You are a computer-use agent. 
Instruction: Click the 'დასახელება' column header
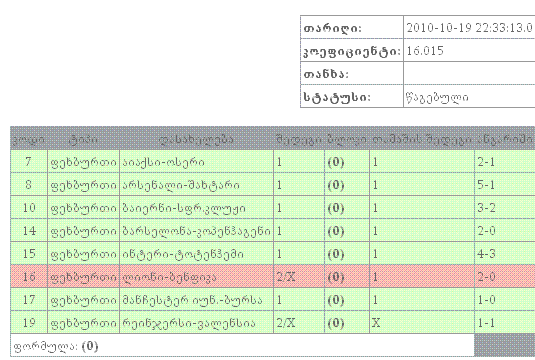click(196, 140)
